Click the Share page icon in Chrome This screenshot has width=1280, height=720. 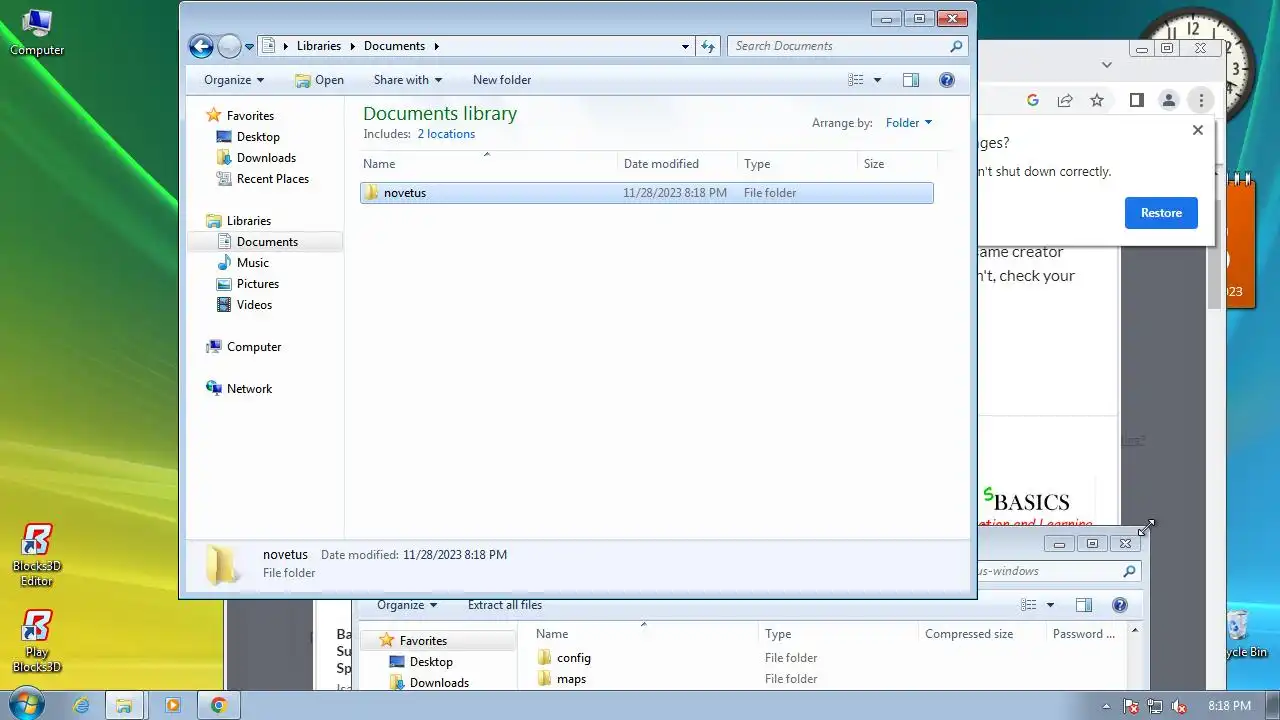[x=1065, y=100]
